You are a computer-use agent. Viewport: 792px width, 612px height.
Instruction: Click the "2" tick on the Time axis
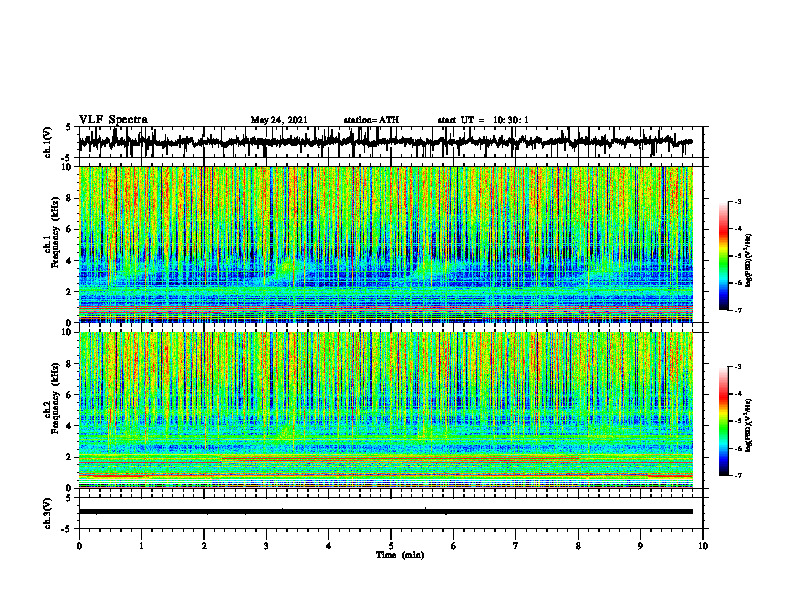click(204, 546)
